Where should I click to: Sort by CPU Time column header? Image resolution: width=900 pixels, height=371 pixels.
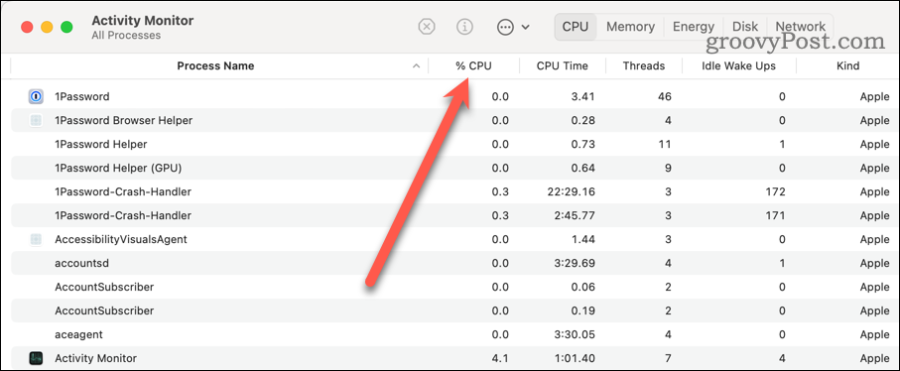(562, 66)
